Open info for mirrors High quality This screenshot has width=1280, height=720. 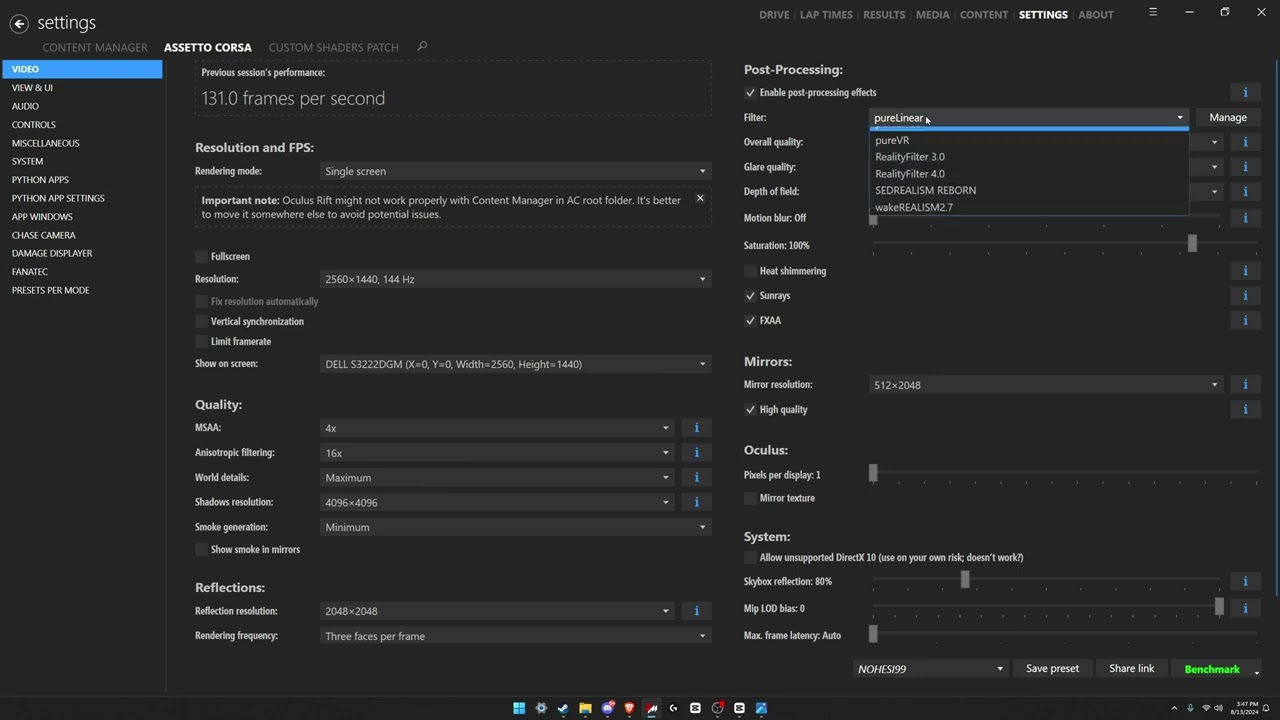click(1245, 410)
